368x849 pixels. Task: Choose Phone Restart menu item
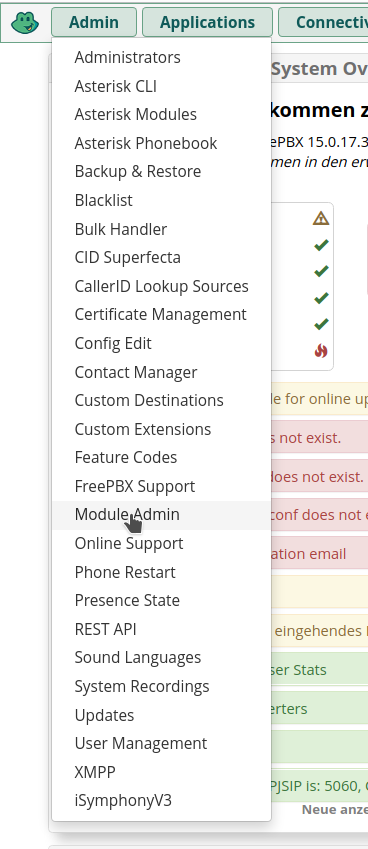click(161, 572)
